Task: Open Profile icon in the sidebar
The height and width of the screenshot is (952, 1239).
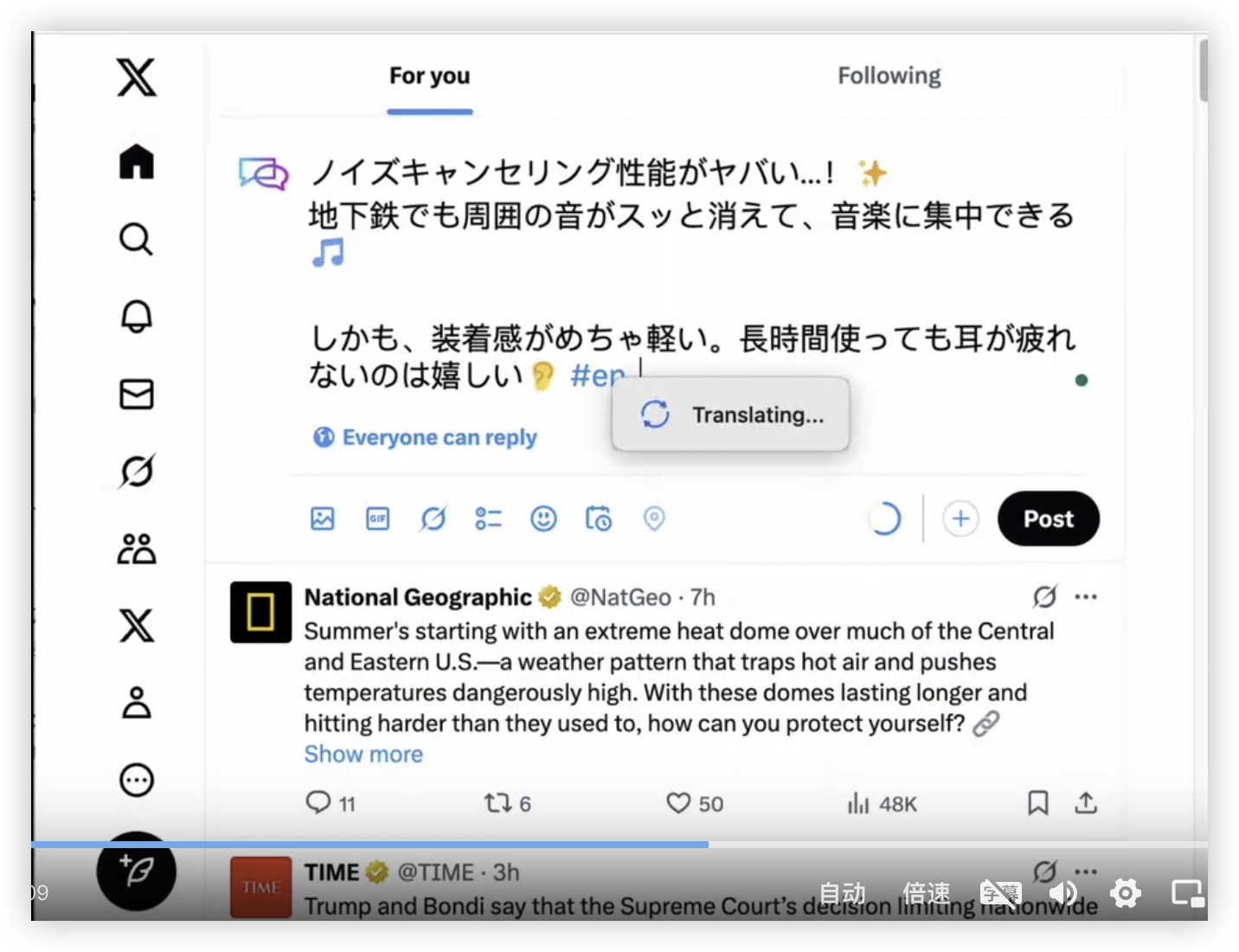Action: [137, 702]
